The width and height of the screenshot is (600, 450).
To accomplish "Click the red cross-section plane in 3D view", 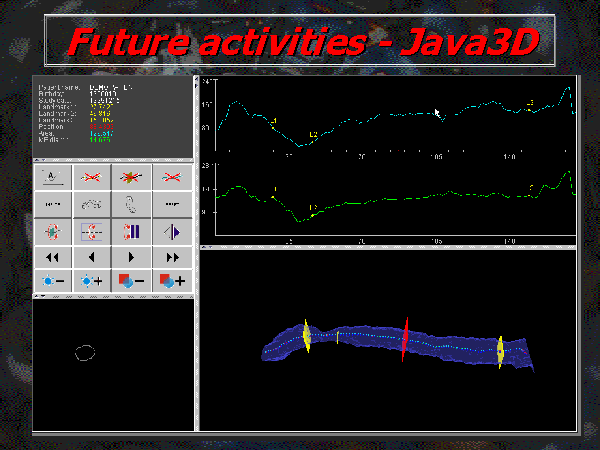I will pyautogui.click(x=405, y=339).
